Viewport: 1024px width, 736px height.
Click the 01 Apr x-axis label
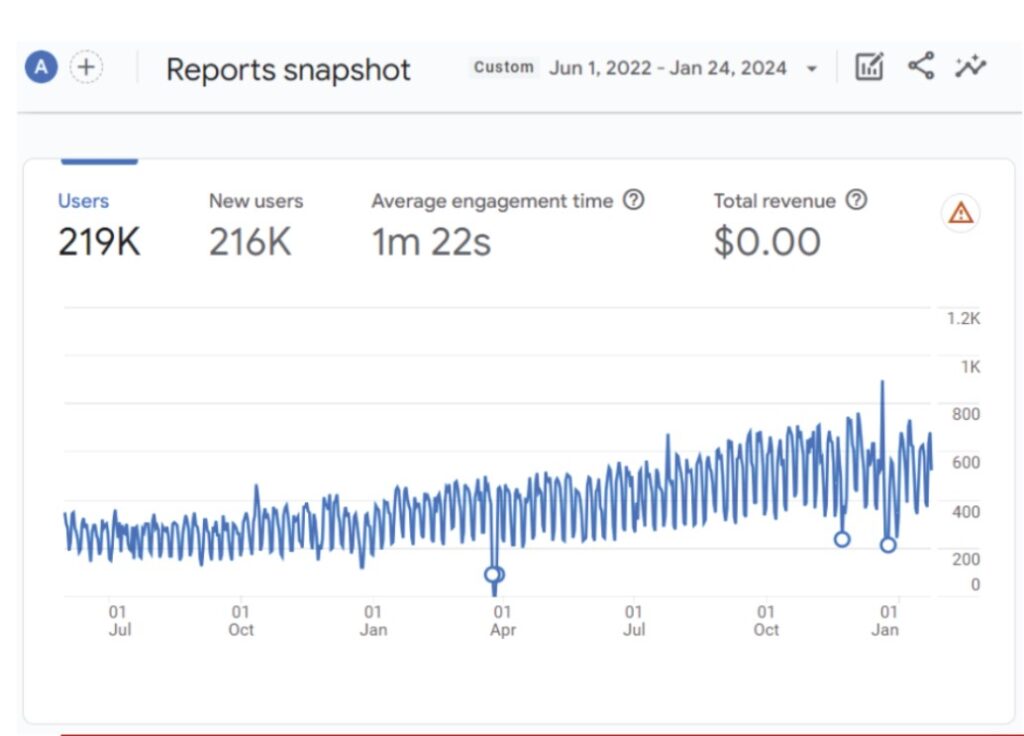click(502, 621)
